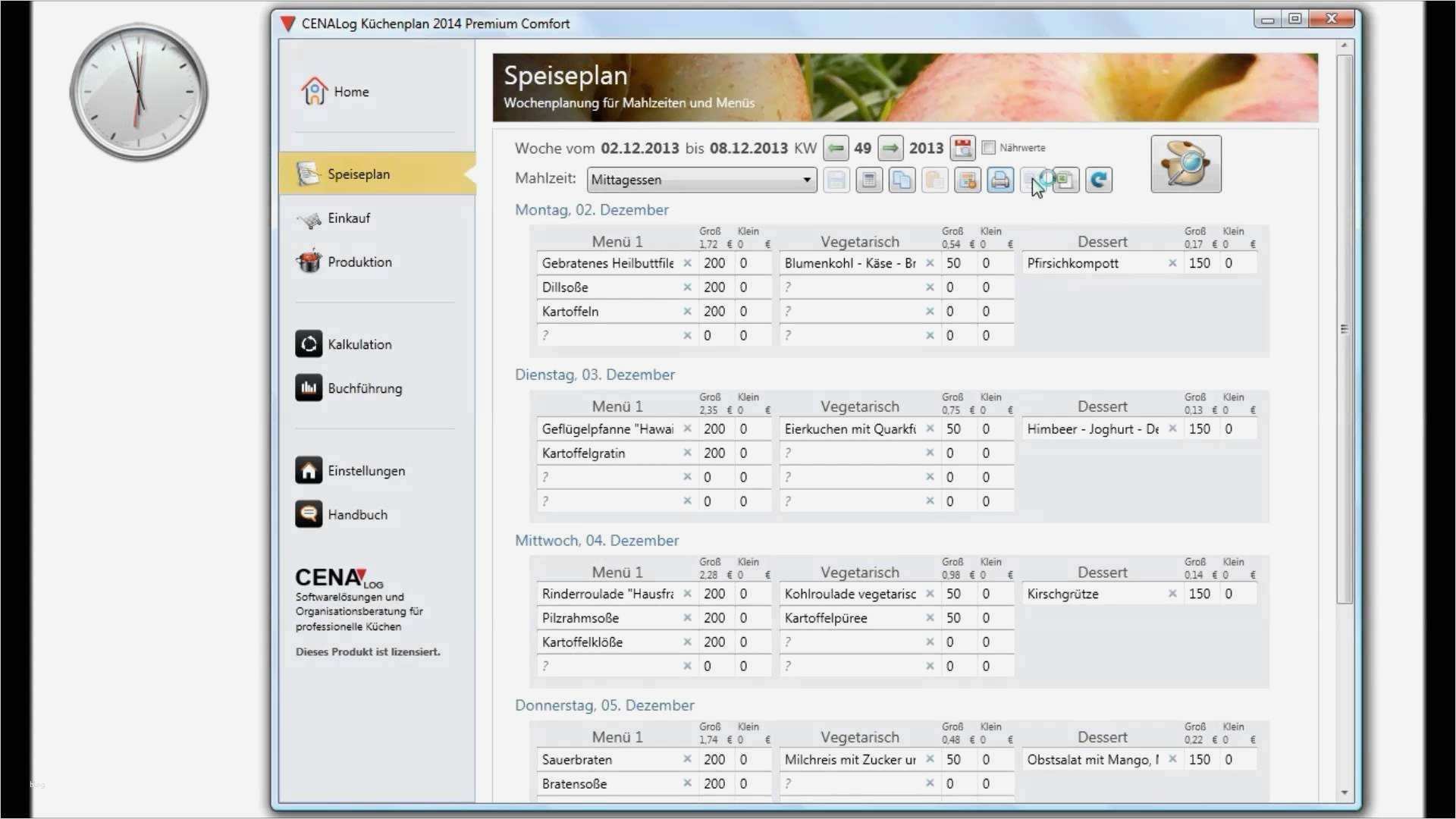Image resolution: width=1456 pixels, height=819 pixels.
Task: Refresh the weekly plan view
Action: (1098, 180)
